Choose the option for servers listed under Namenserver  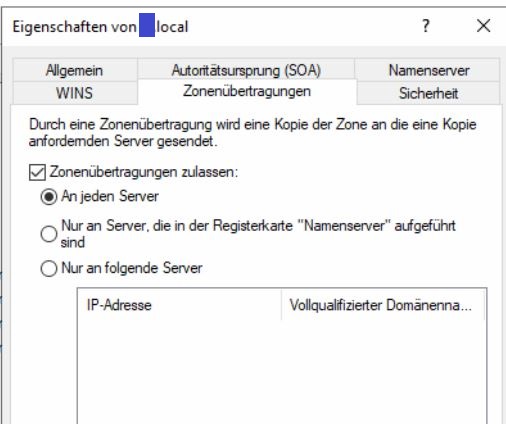click(49, 234)
